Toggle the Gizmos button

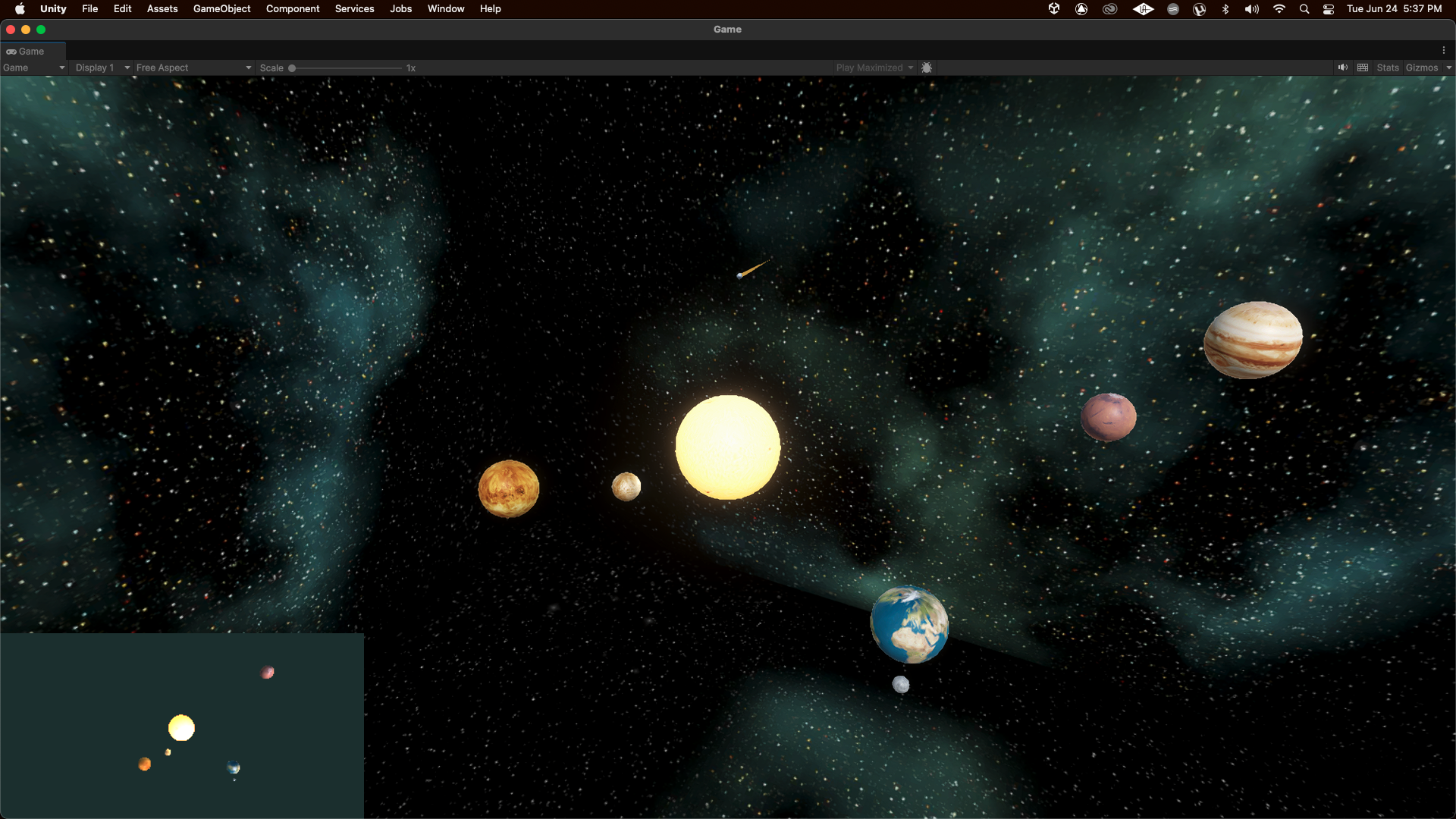pyautogui.click(x=1422, y=67)
